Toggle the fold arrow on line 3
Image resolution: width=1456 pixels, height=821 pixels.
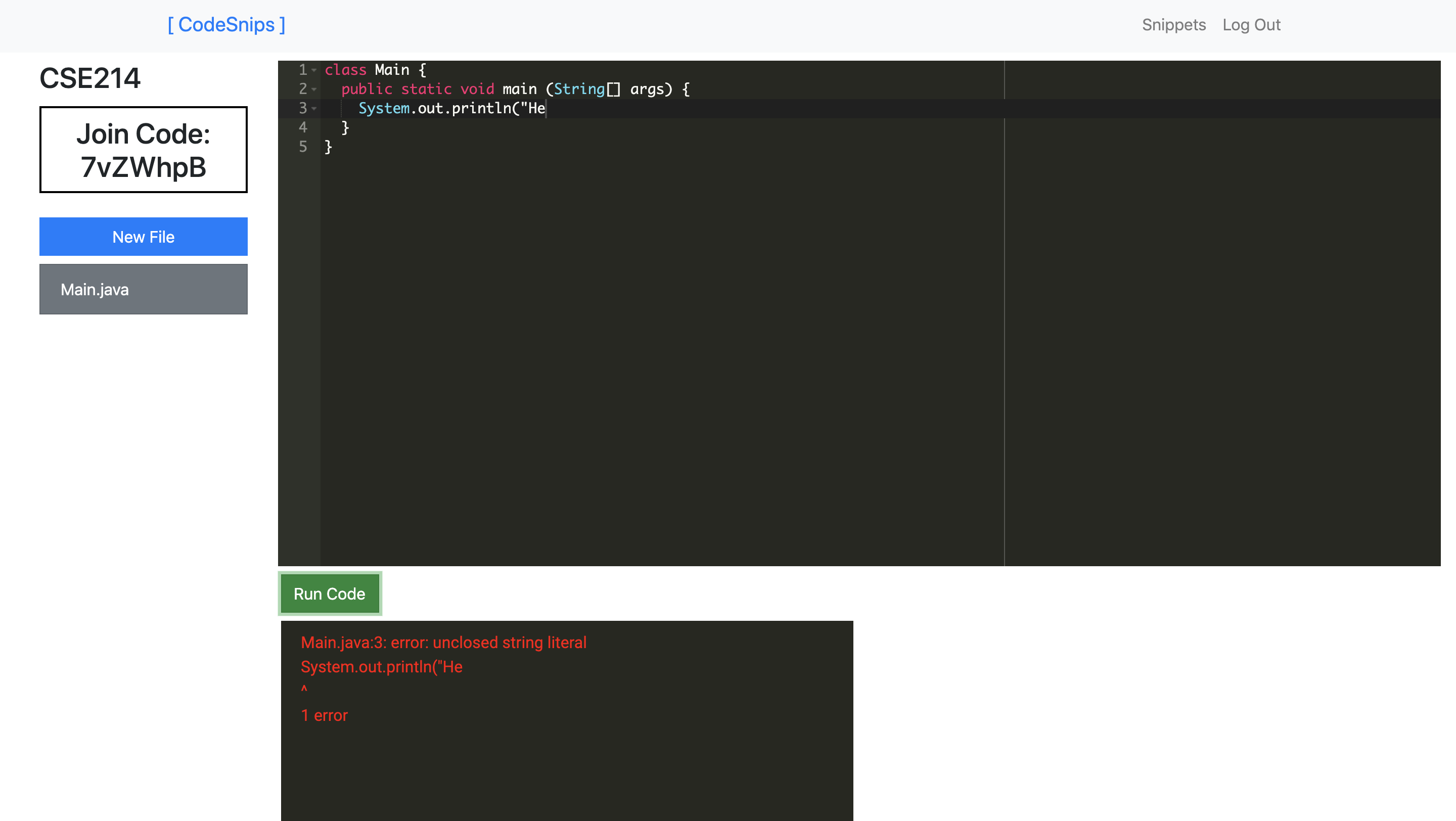pos(313,109)
